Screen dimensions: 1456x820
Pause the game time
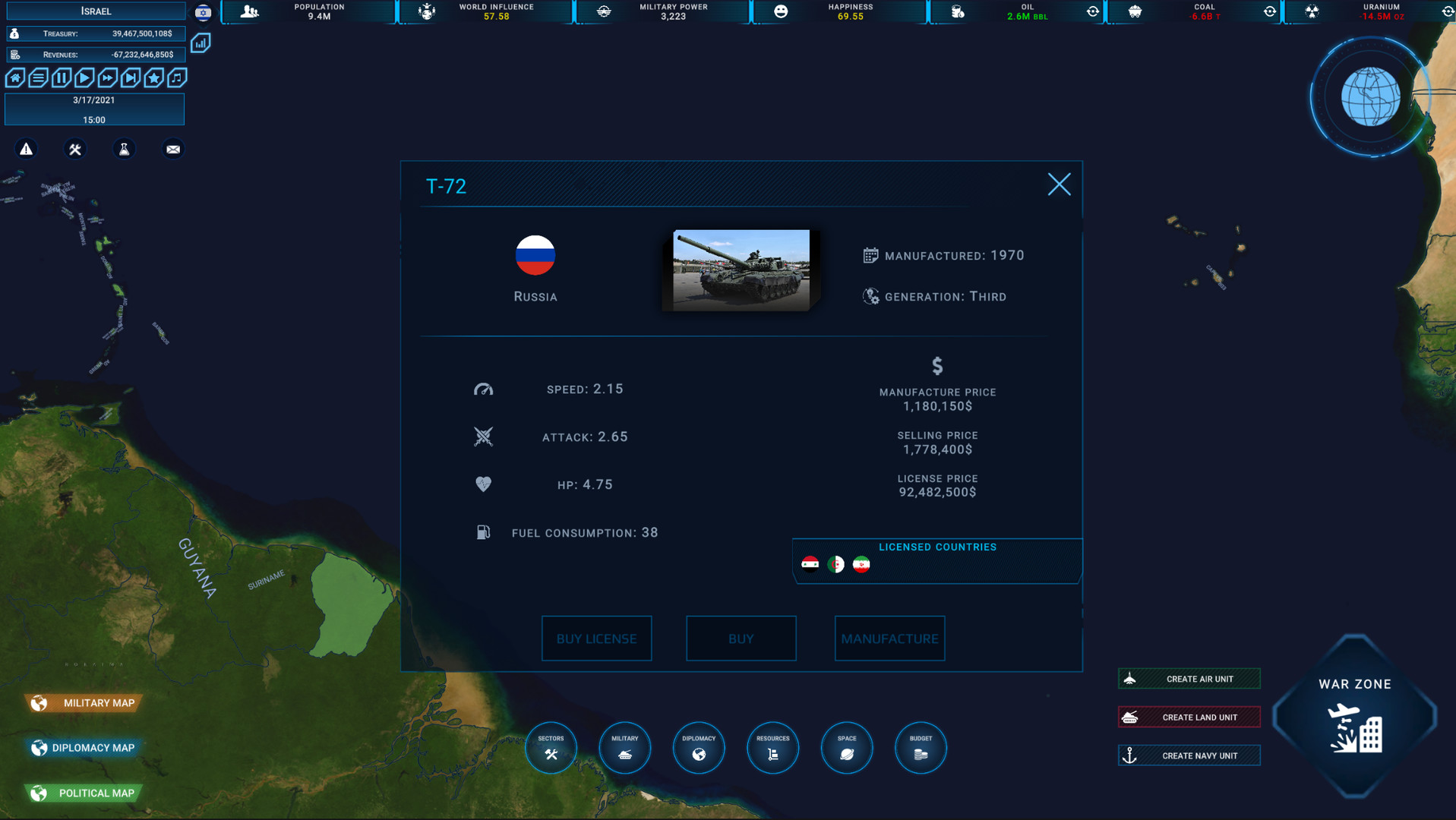tap(61, 77)
